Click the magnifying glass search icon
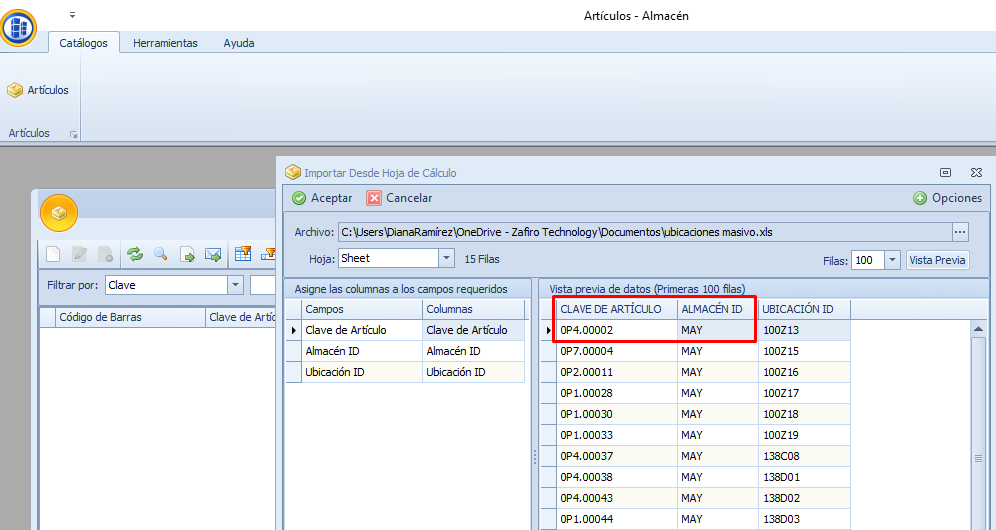Viewport: 996px width, 530px height. (x=160, y=254)
